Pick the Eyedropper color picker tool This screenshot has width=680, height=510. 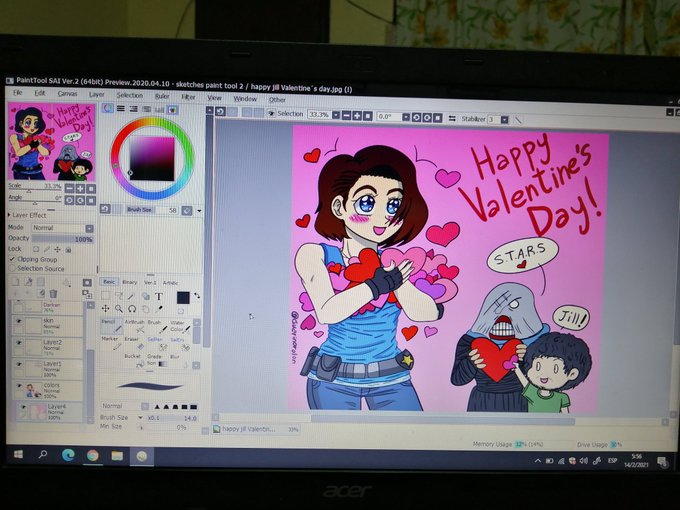tap(159, 309)
